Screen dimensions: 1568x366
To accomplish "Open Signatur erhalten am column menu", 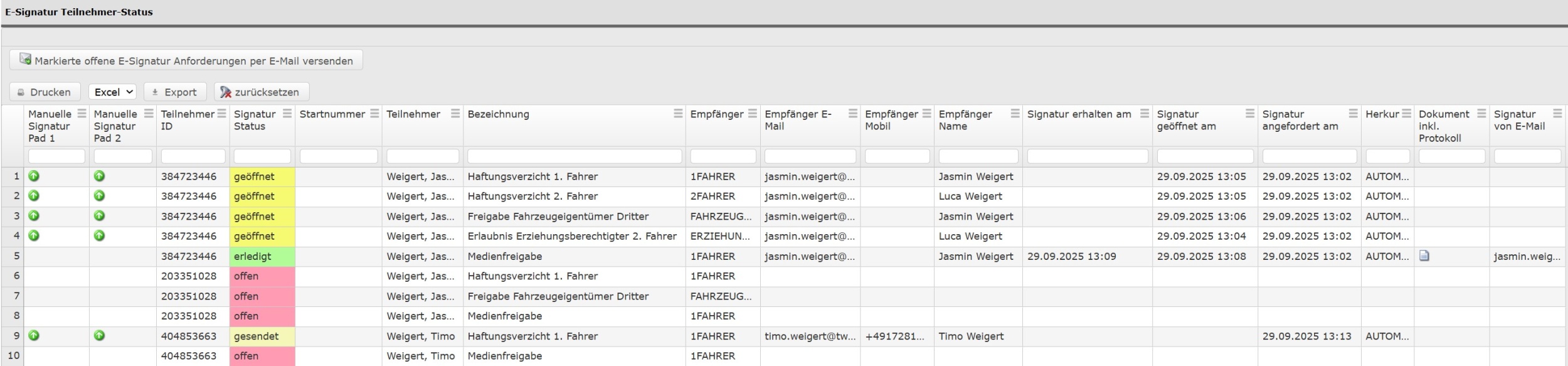I will click(x=1144, y=114).
